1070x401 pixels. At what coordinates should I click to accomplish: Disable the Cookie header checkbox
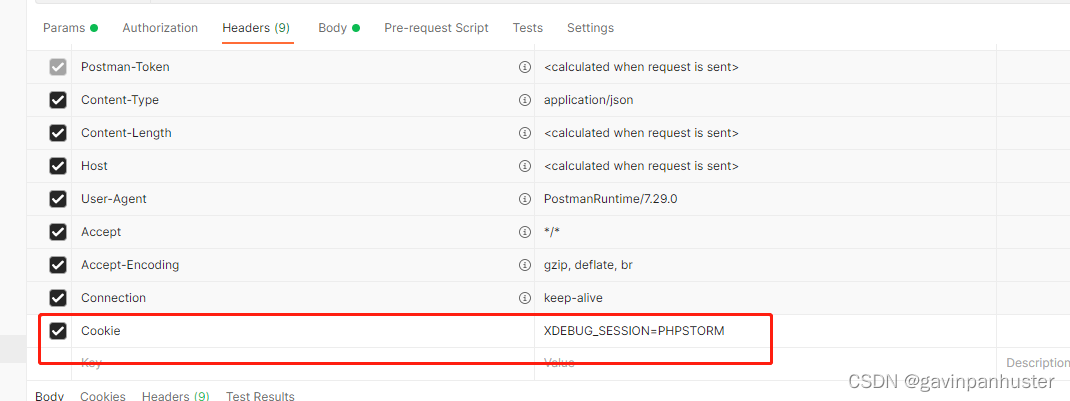click(x=58, y=331)
